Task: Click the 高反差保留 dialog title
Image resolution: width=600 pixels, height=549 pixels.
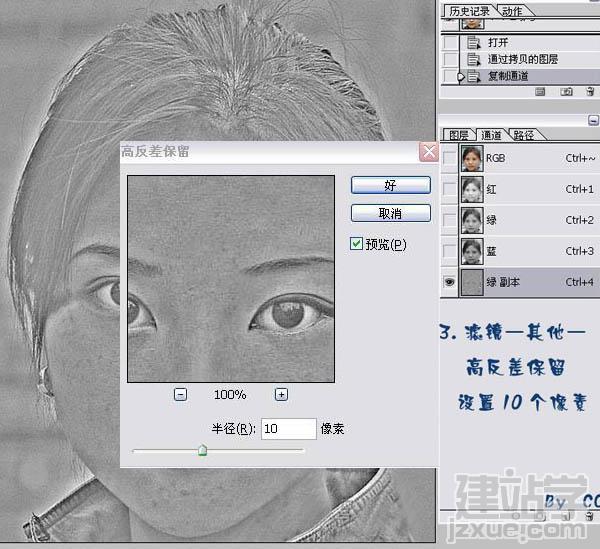Action: coord(155,152)
